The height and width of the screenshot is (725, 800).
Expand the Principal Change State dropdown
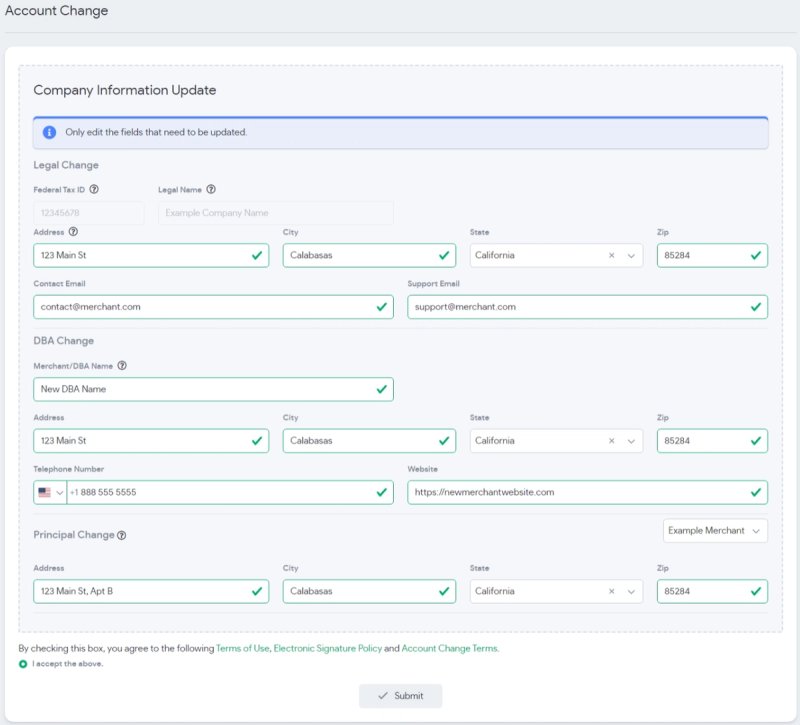point(631,591)
